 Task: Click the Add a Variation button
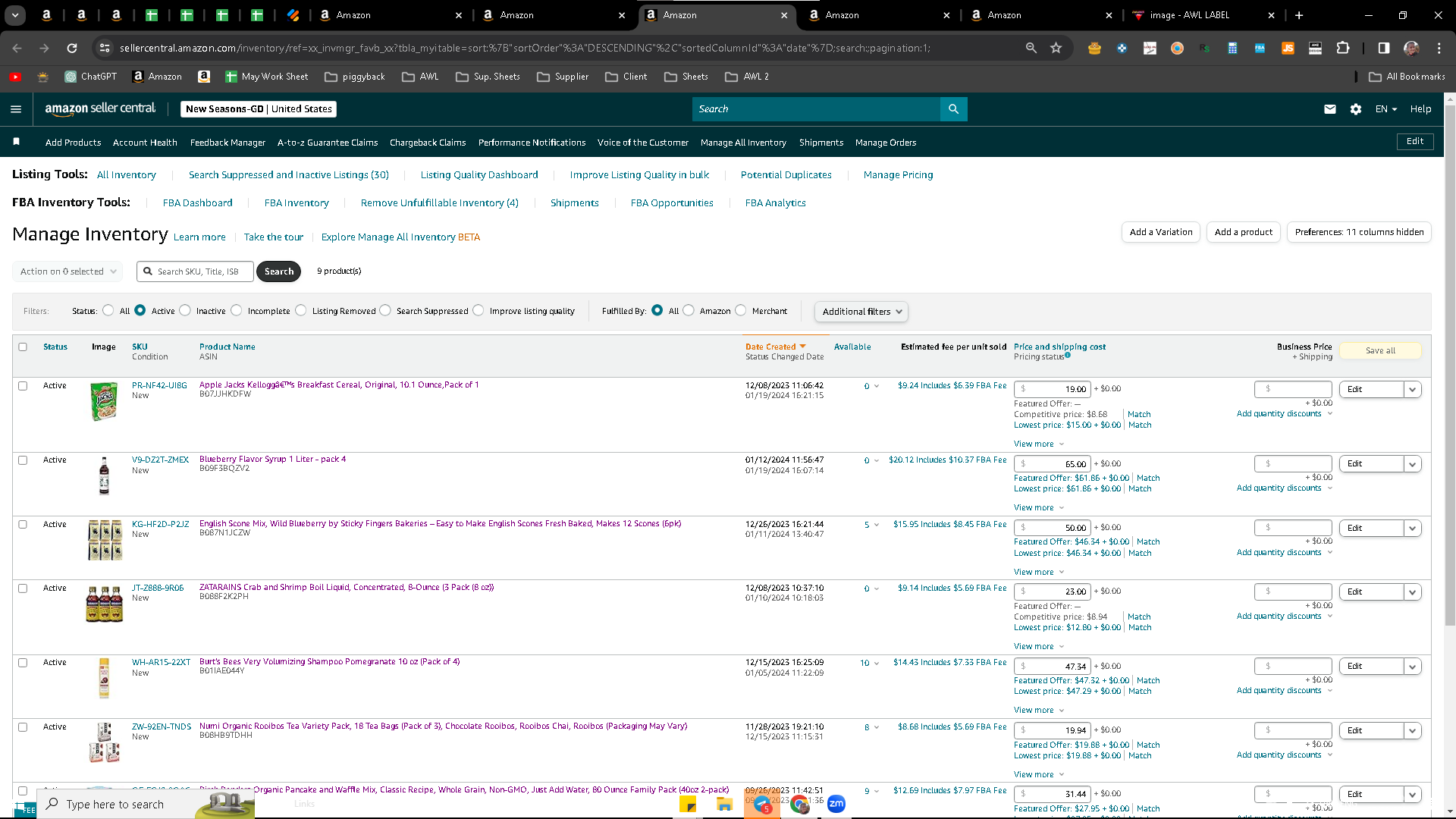point(1160,232)
